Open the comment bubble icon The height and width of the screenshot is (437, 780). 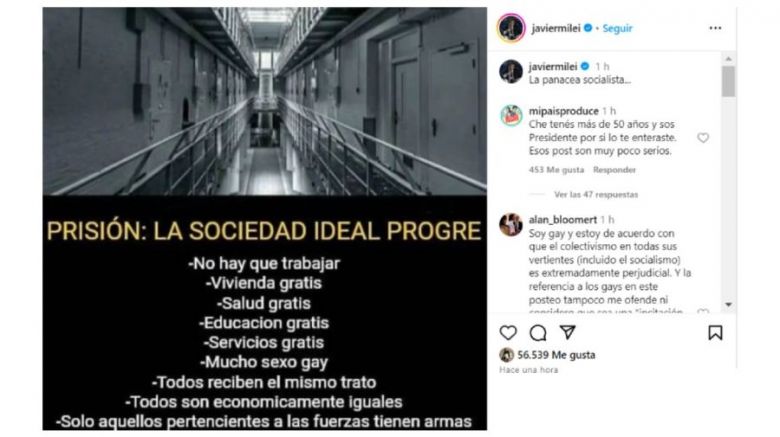pos(538,332)
